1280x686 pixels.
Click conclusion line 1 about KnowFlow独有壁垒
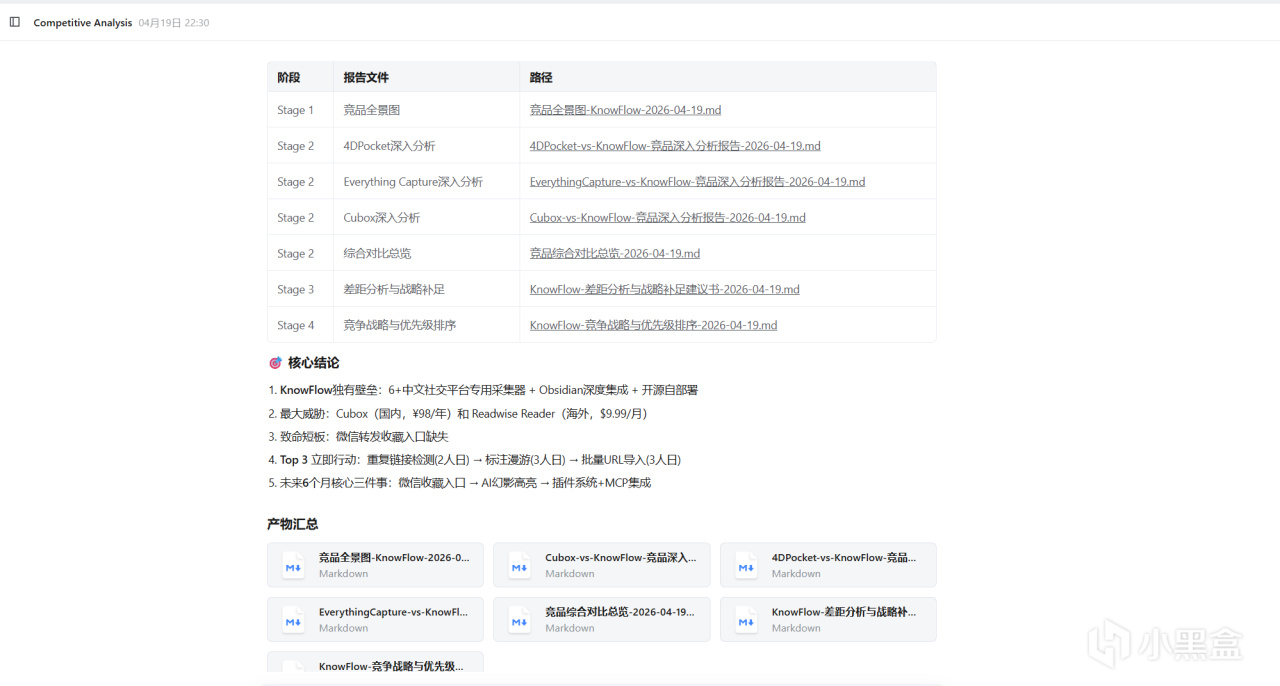click(483, 390)
